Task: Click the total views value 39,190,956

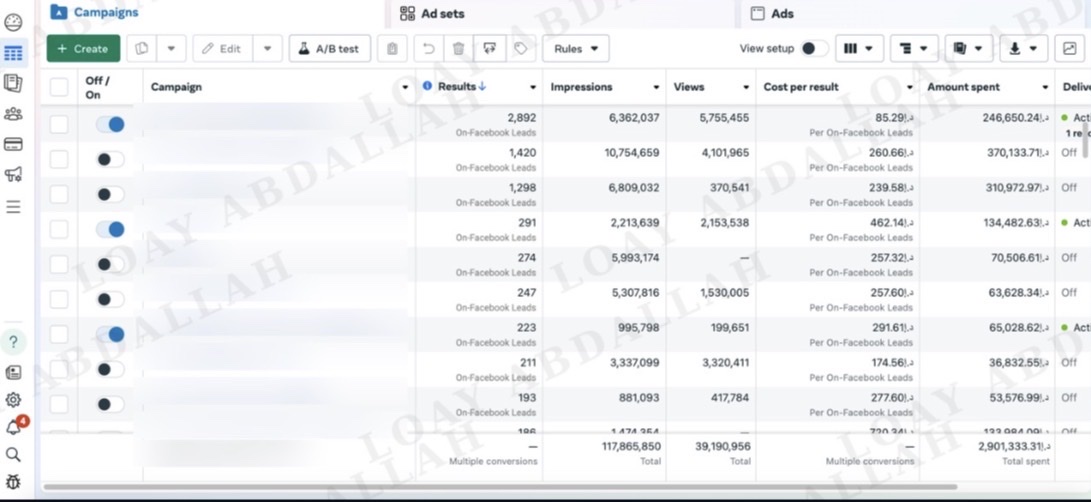Action: (x=722, y=446)
